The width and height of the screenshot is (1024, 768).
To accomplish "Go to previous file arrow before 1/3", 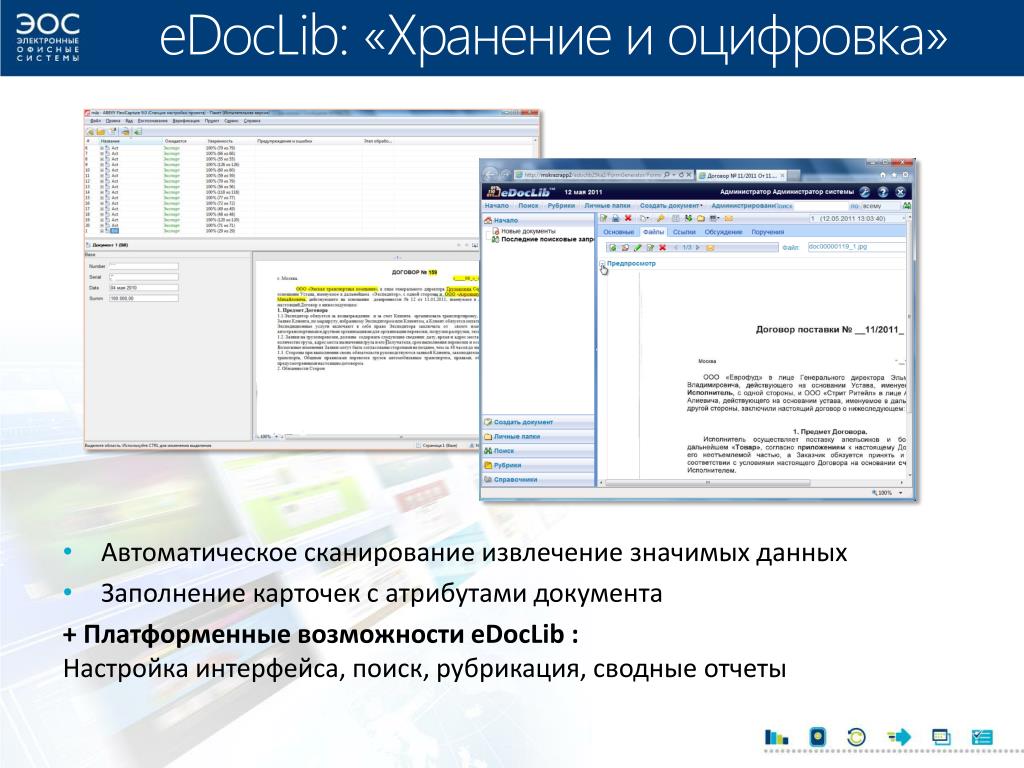I will [x=676, y=247].
